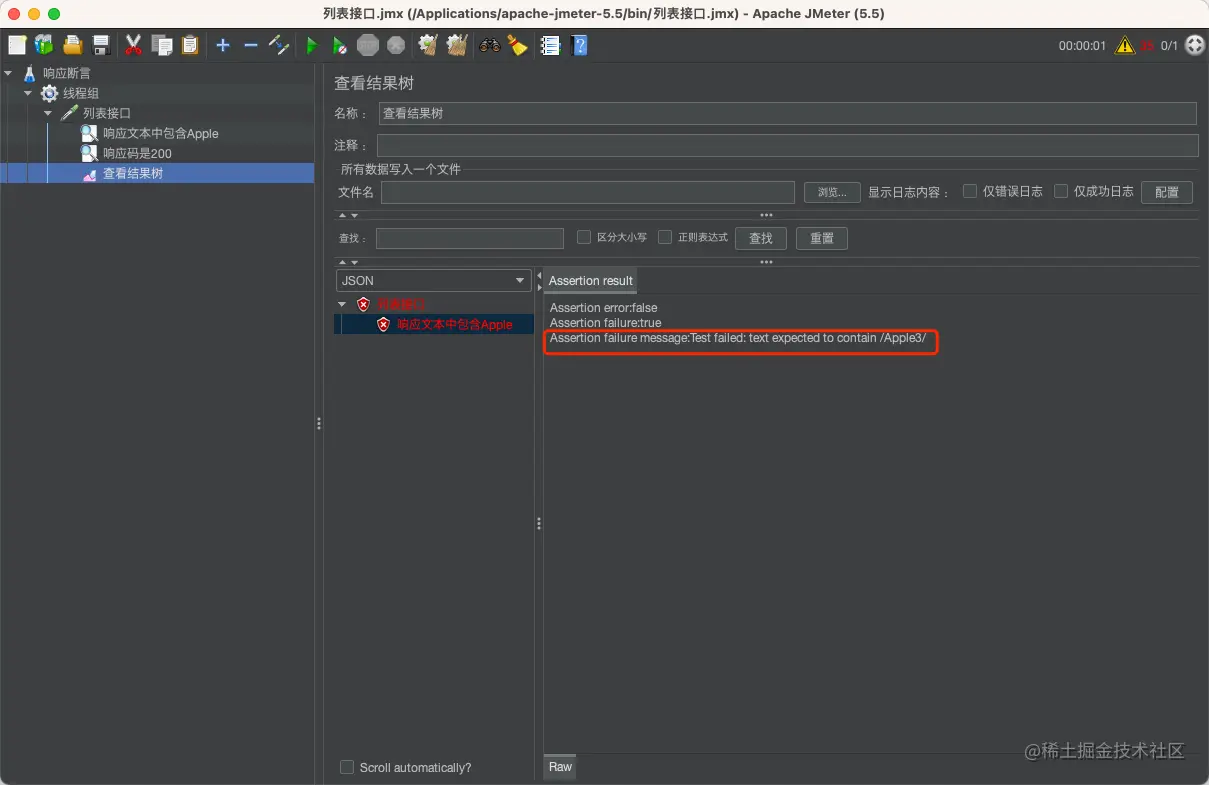Select 查看结果树 listener in test tree
The height and width of the screenshot is (785, 1209).
(132, 173)
